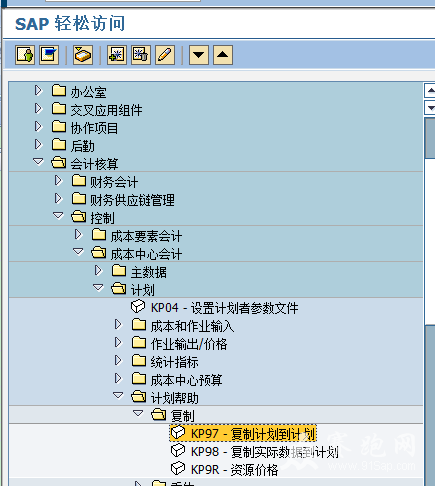Click the SAP menu toolbar icon
Viewport: 435px width, 486px height.
pyautogui.click(x=49, y=55)
